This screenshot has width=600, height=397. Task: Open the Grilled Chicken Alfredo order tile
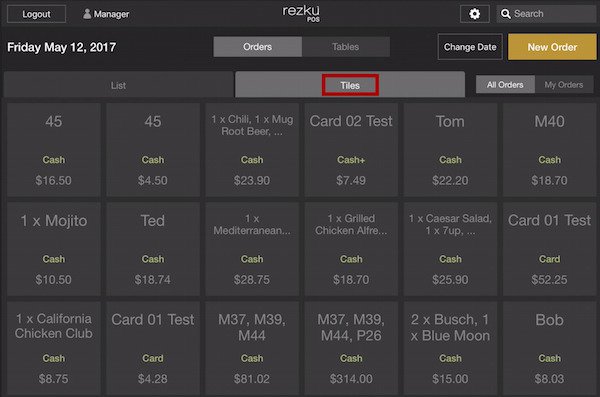coord(351,249)
